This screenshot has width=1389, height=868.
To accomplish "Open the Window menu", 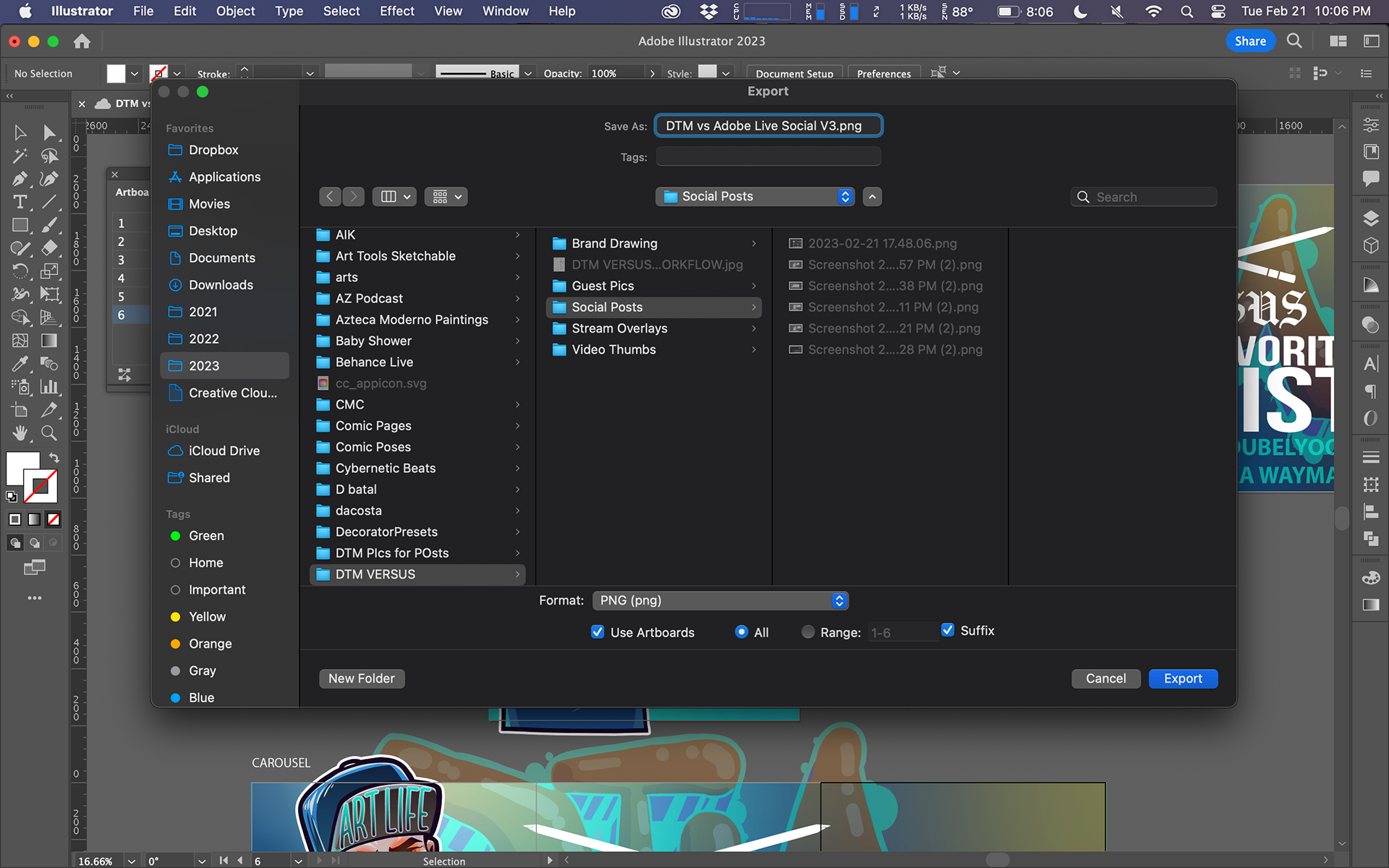I will point(505,11).
